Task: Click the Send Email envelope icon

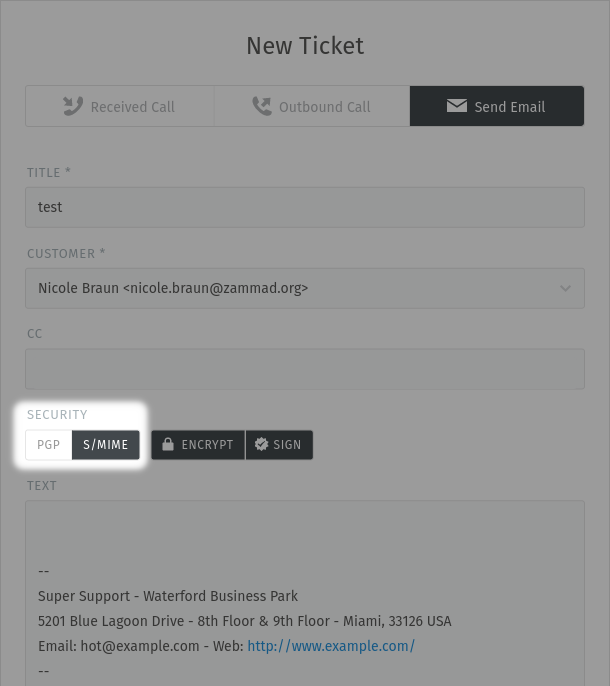Action: [457, 106]
